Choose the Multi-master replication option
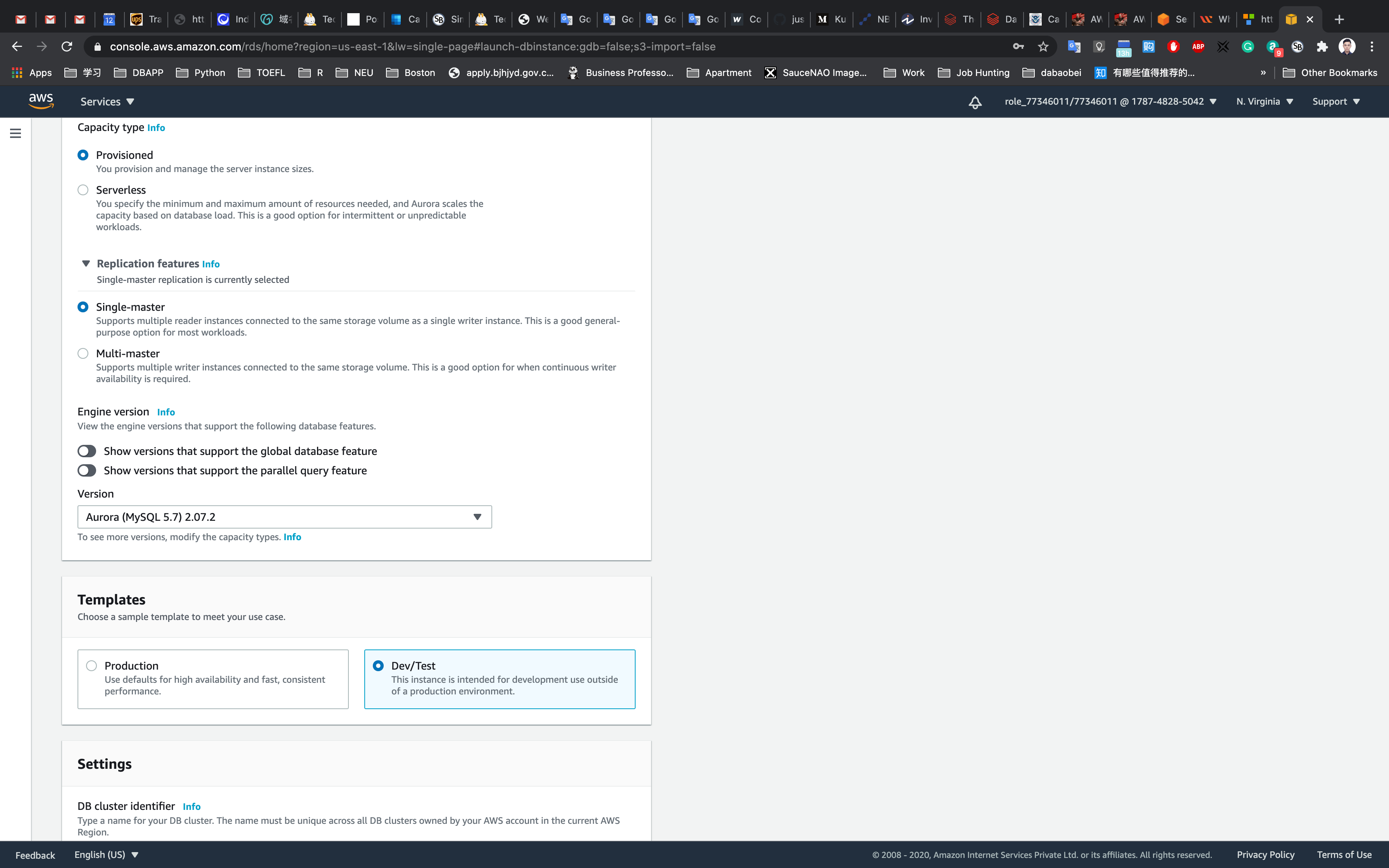1389x868 pixels. click(x=83, y=354)
